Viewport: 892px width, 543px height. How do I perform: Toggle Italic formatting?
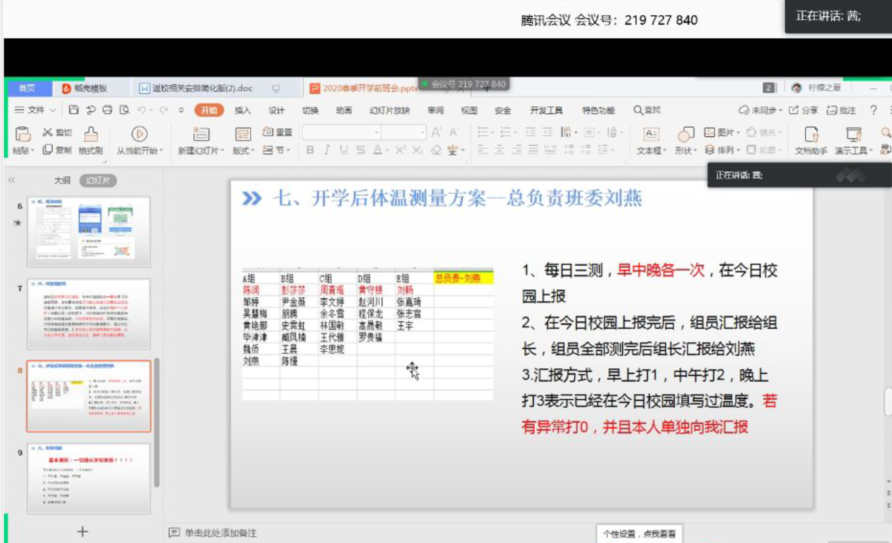pyautogui.click(x=327, y=150)
